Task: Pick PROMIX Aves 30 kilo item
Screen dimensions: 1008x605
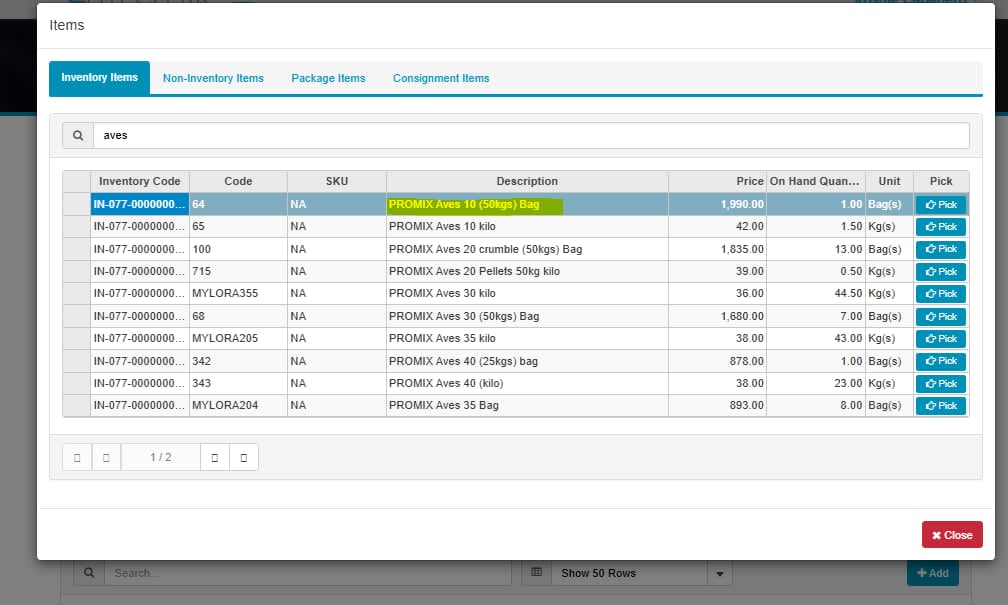Action: (940, 294)
